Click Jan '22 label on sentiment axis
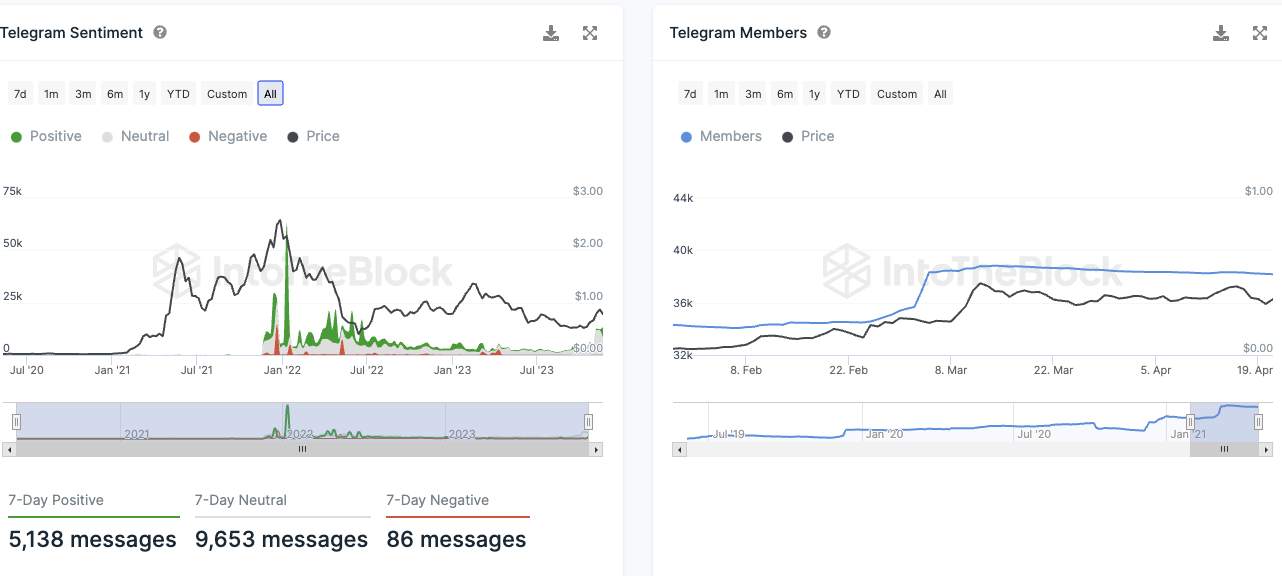Viewport: 1282px width, 576px height. coord(282,370)
